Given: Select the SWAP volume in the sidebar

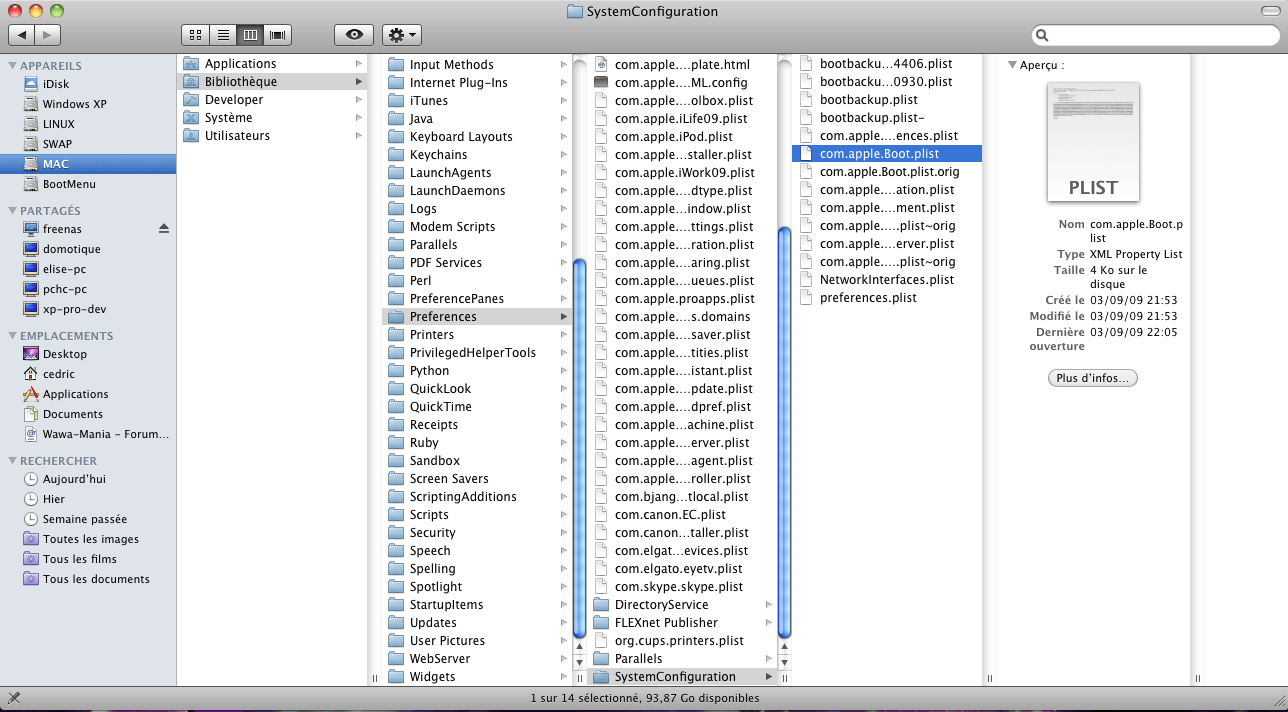Looking at the screenshot, I should click(57, 144).
